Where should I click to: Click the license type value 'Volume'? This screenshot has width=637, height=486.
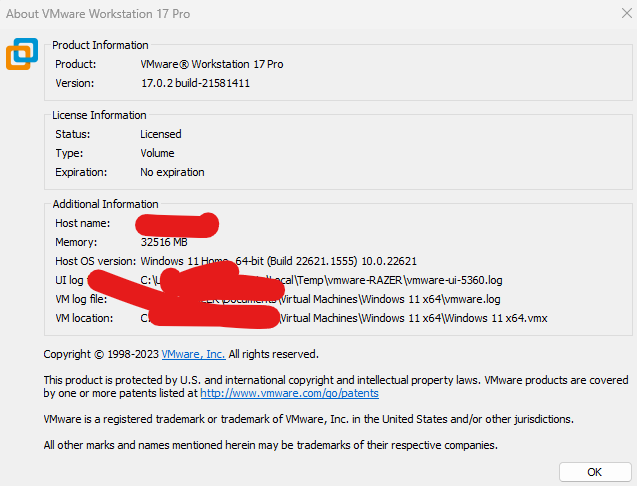(x=157, y=153)
